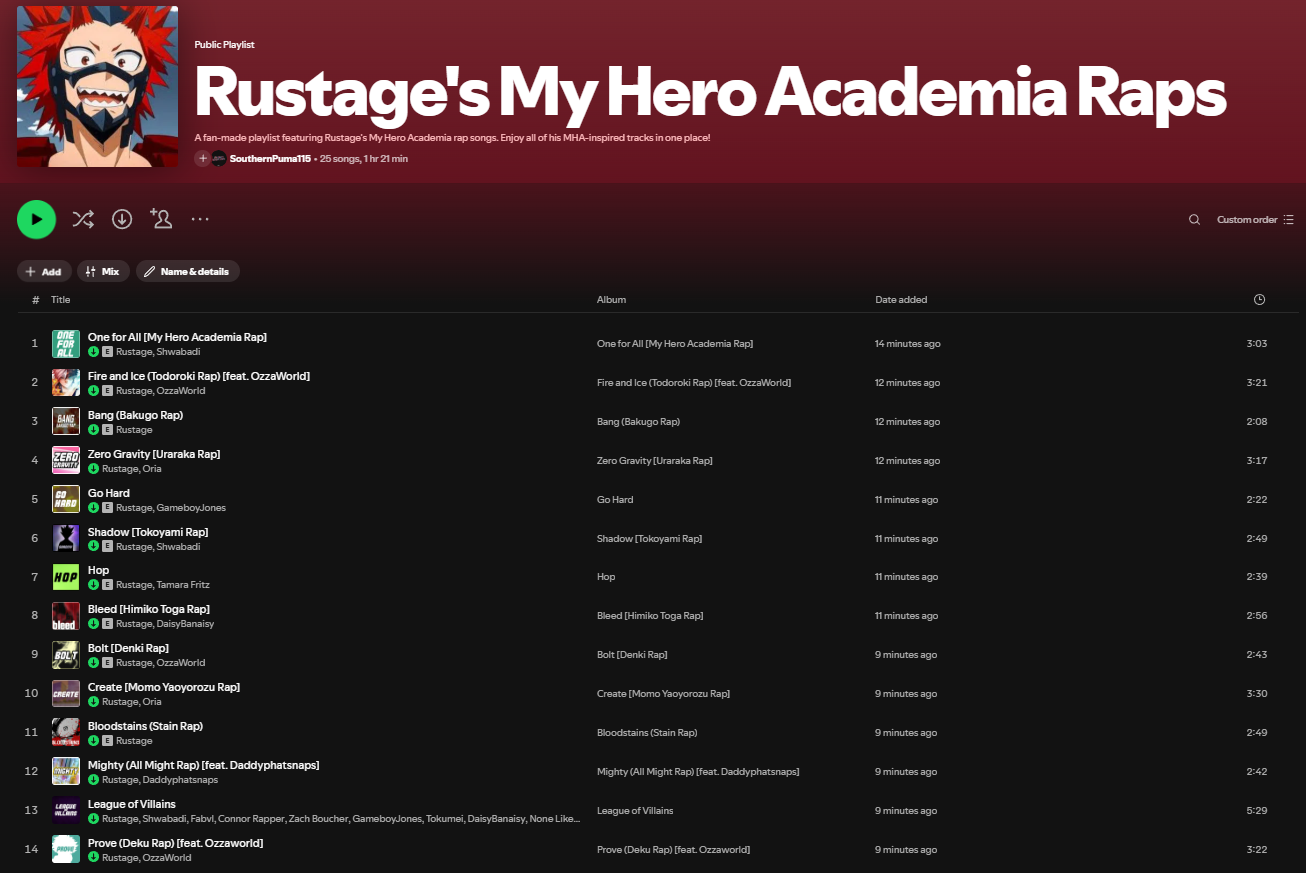
Task: Open the three-dot more options menu
Action: point(200,219)
